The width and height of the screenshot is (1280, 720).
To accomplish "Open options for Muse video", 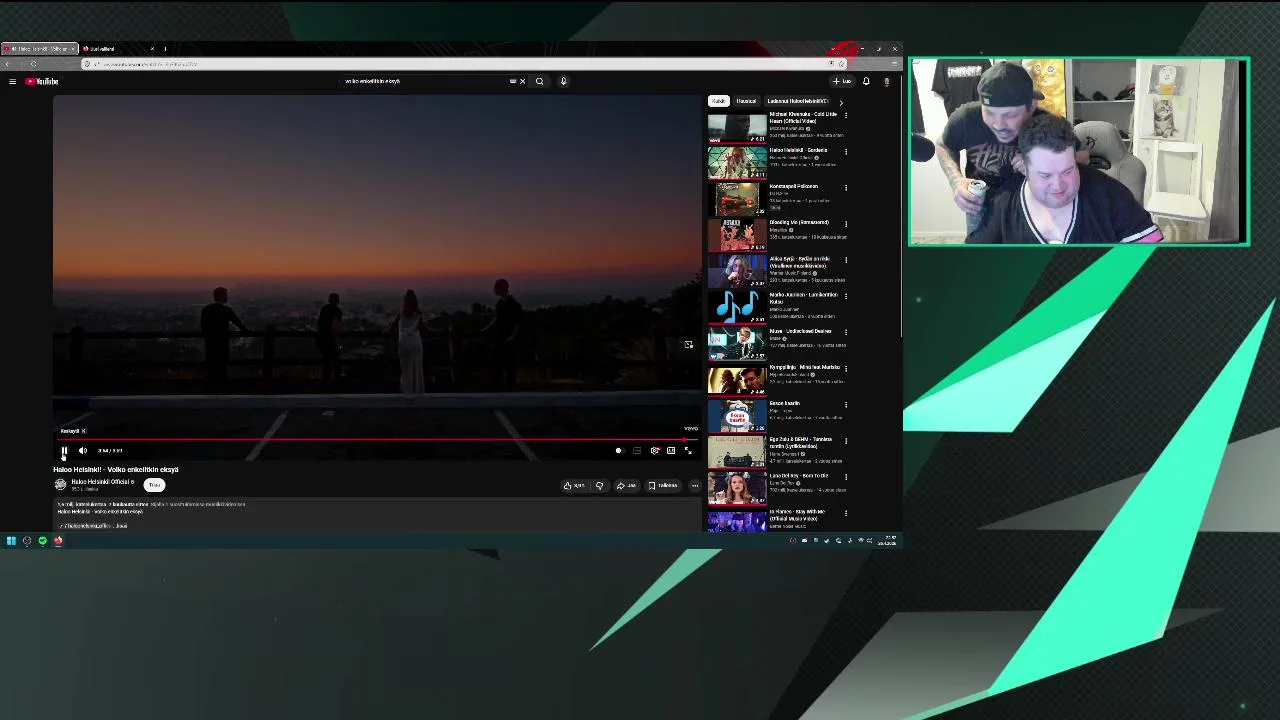I will (846, 331).
